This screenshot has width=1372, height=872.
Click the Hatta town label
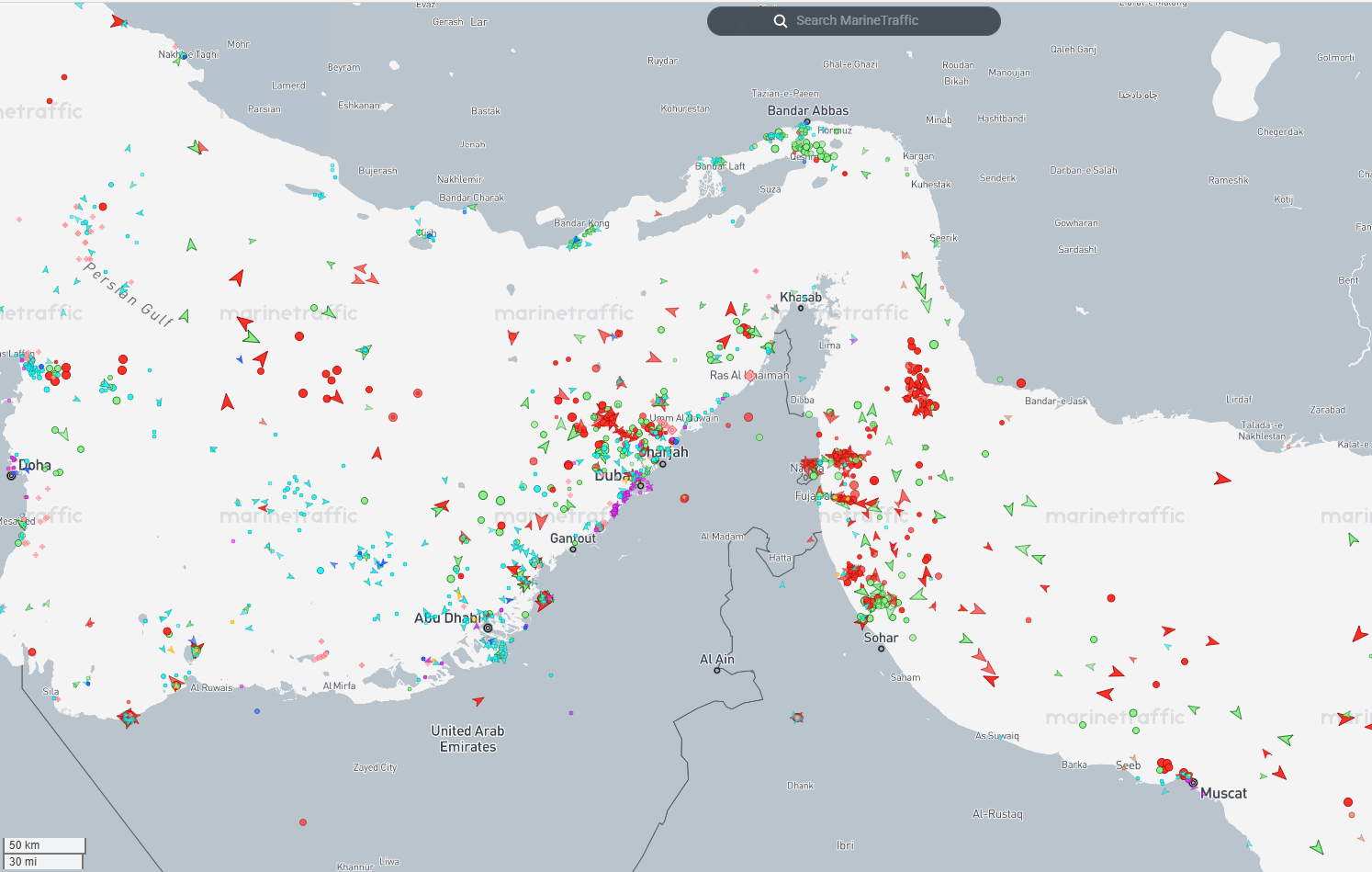(x=780, y=558)
